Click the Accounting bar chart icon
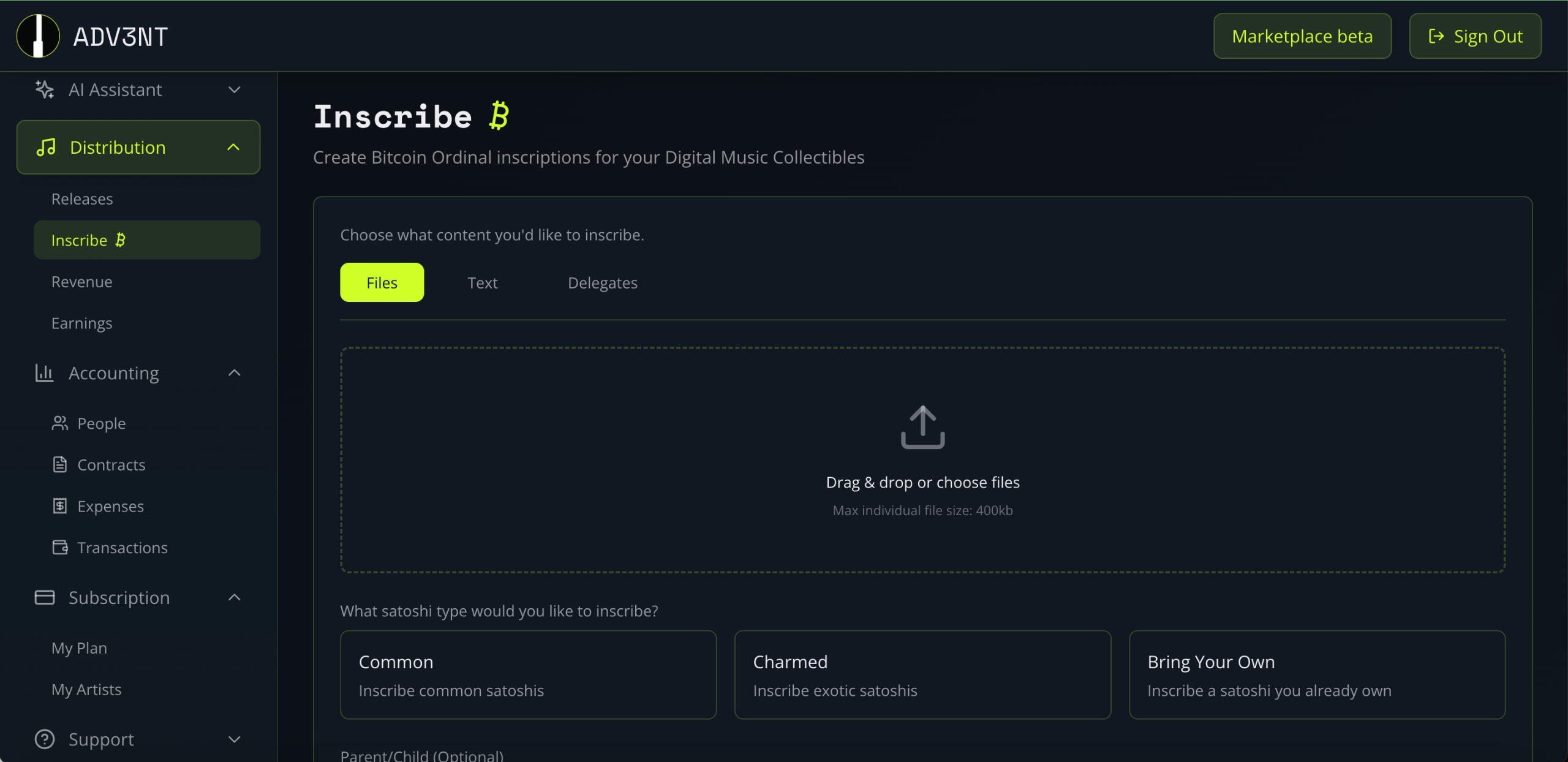 tap(44, 372)
